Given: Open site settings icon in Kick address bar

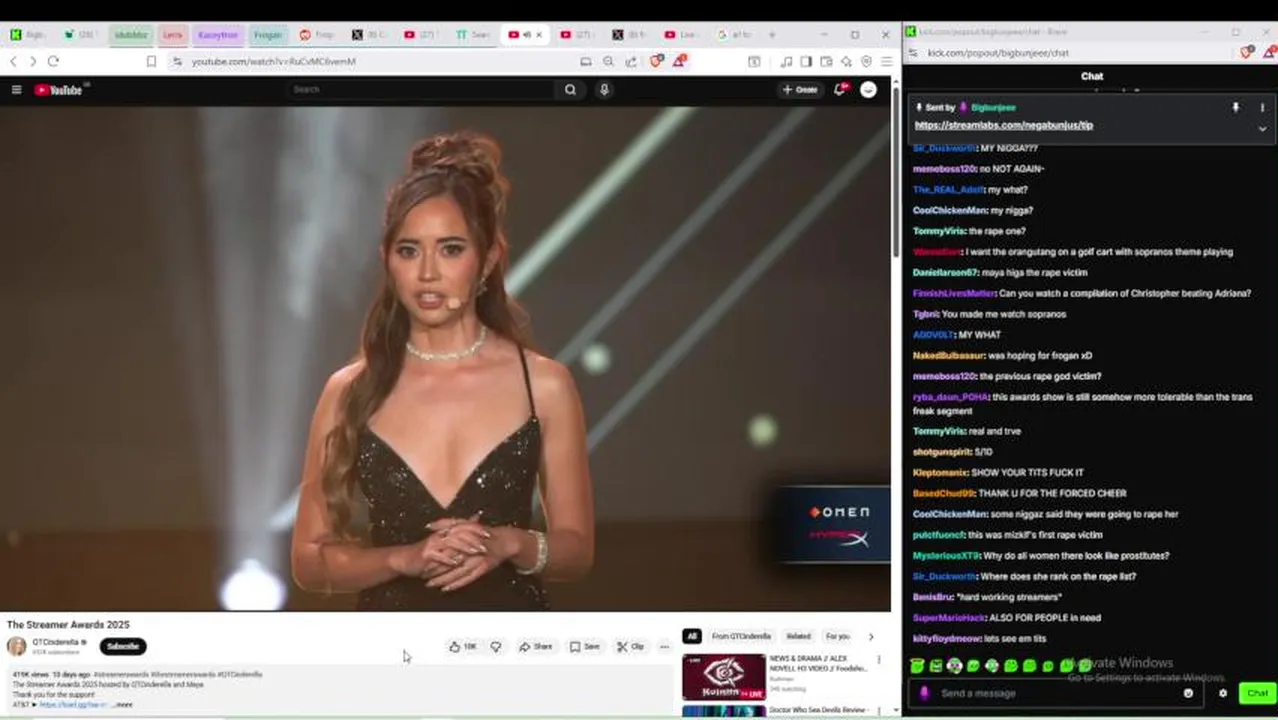Looking at the screenshot, I should (912, 53).
